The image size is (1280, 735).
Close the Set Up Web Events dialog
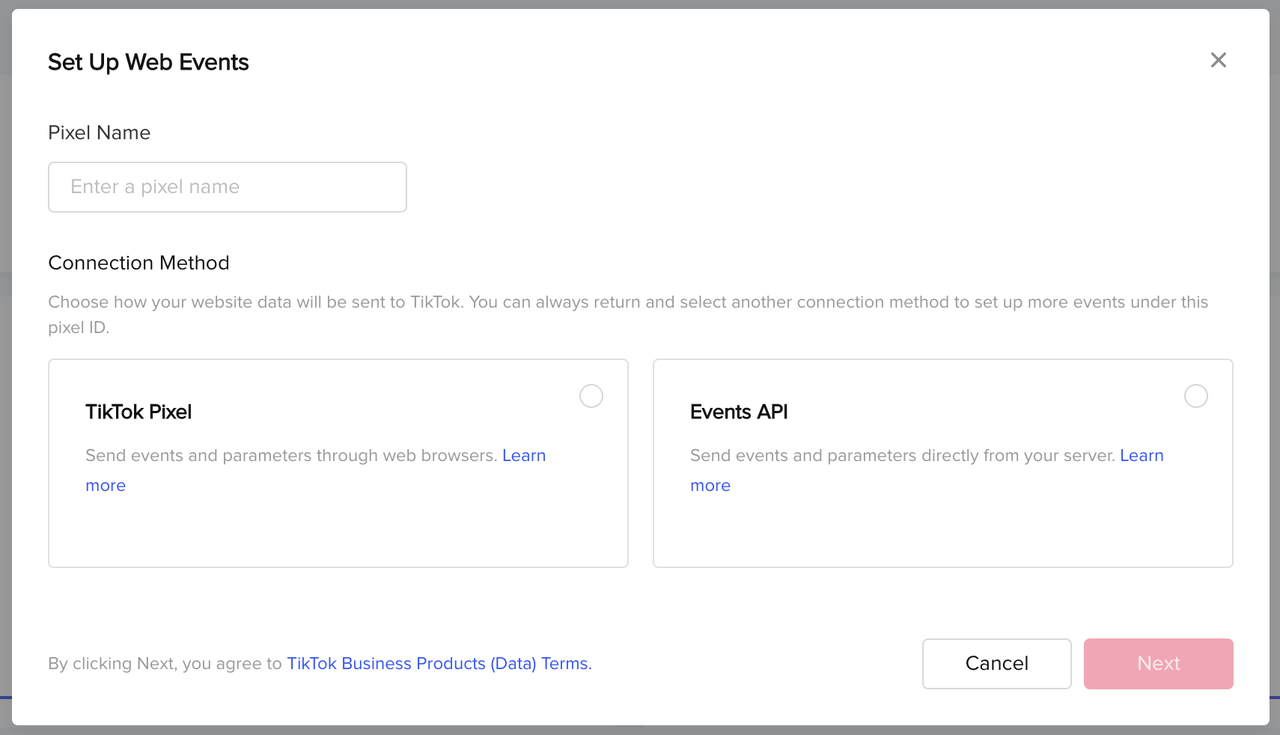point(1218,60)
